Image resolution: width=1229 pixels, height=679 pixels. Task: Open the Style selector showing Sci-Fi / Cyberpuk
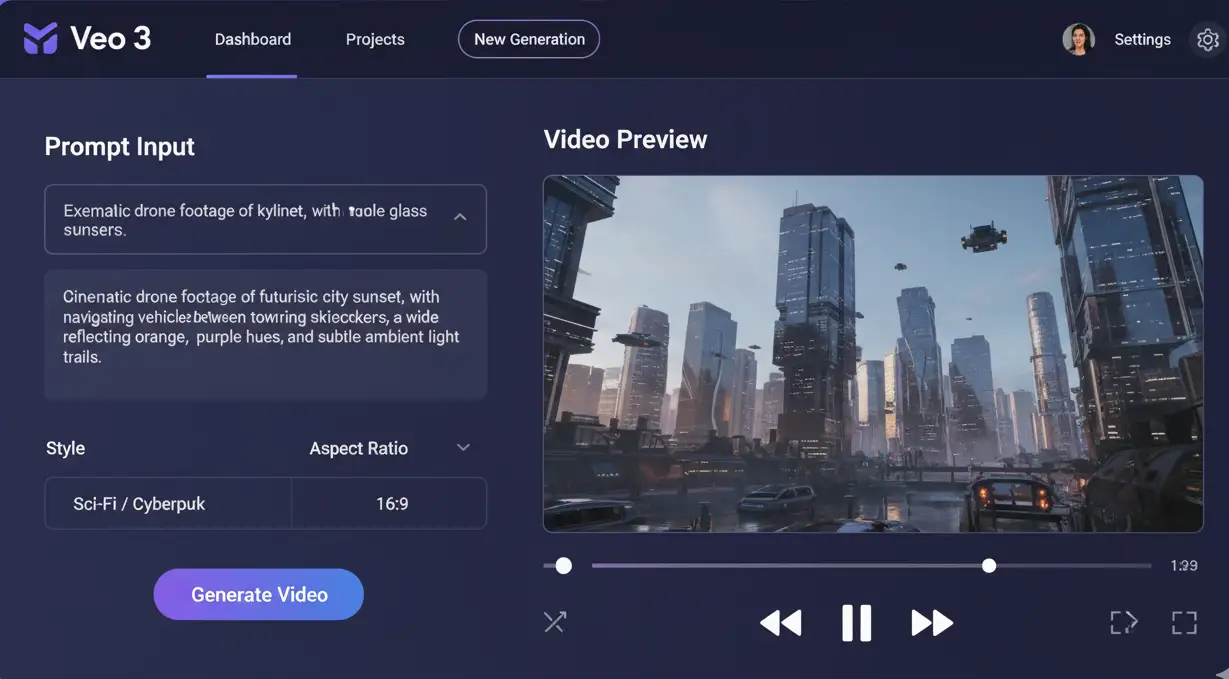[166, 503]
